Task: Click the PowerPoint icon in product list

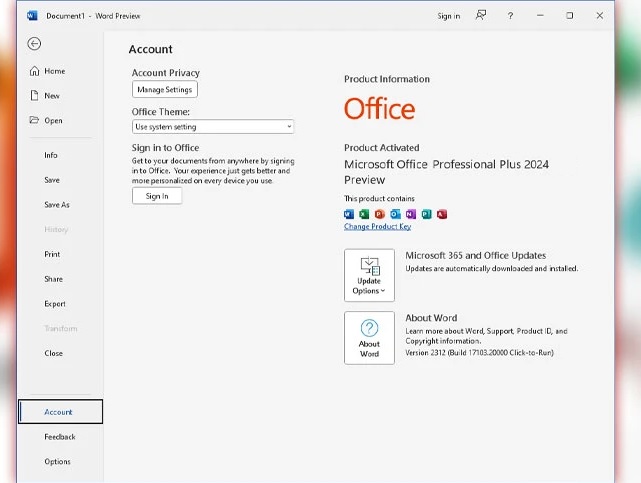Action: tap(379, 214)
